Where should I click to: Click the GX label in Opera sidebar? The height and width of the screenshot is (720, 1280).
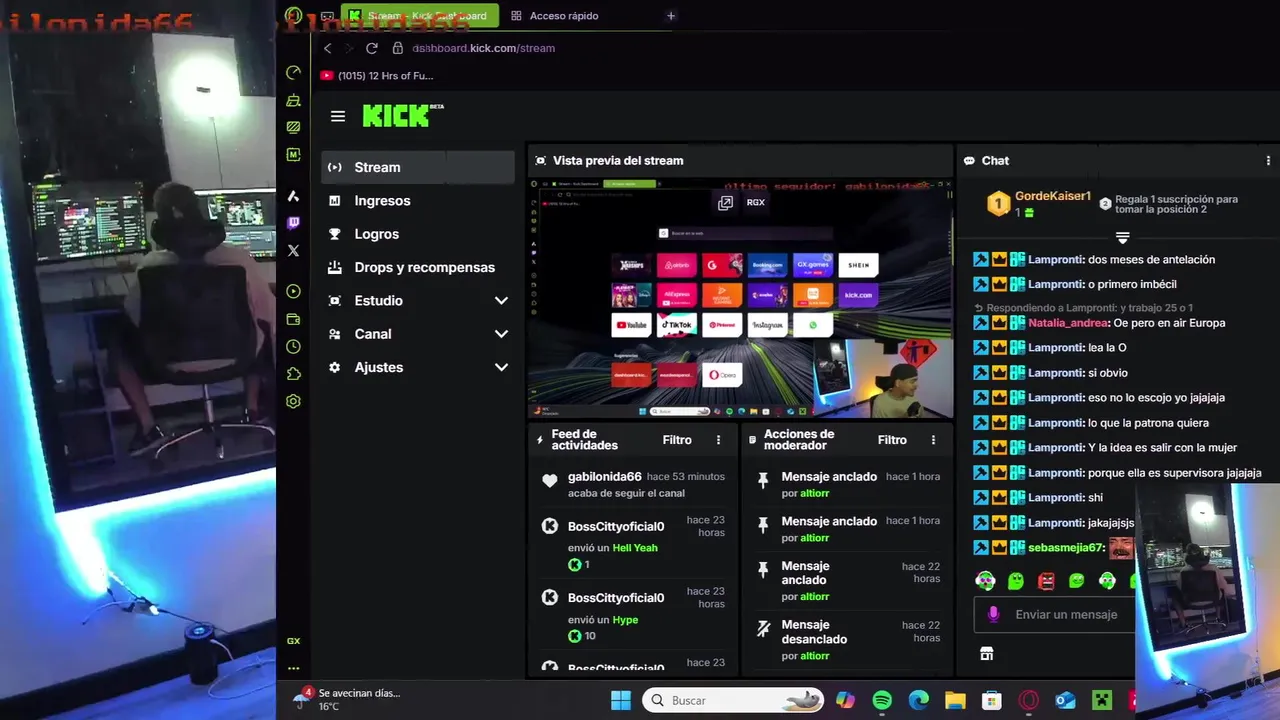click(x=293, y=641)
